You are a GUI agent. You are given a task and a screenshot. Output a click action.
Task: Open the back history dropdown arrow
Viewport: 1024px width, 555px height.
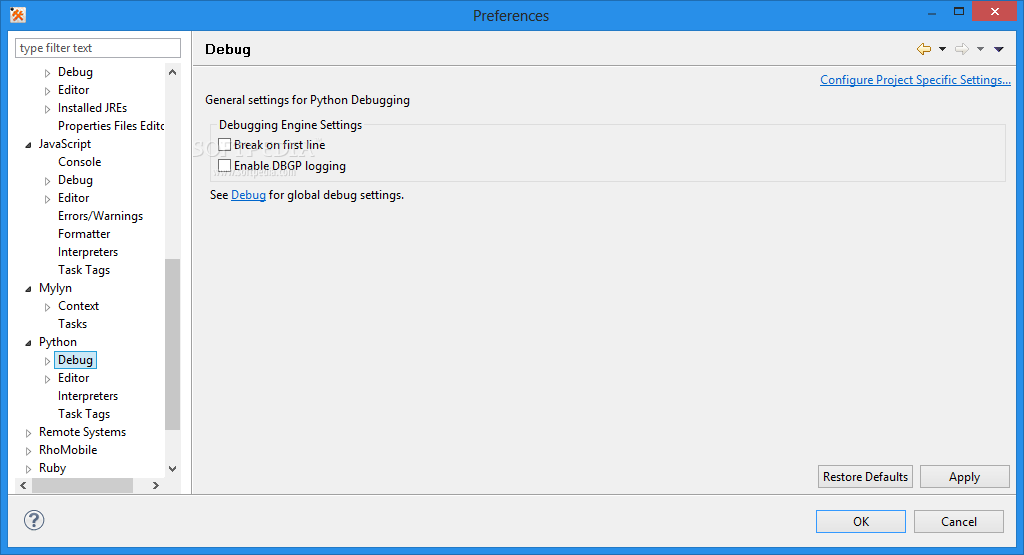click(942, 49)
